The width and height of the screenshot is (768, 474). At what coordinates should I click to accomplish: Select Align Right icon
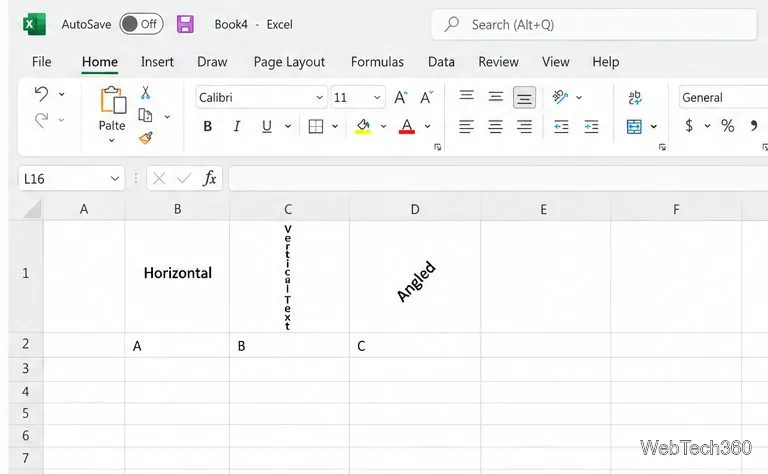pos(524,127)
